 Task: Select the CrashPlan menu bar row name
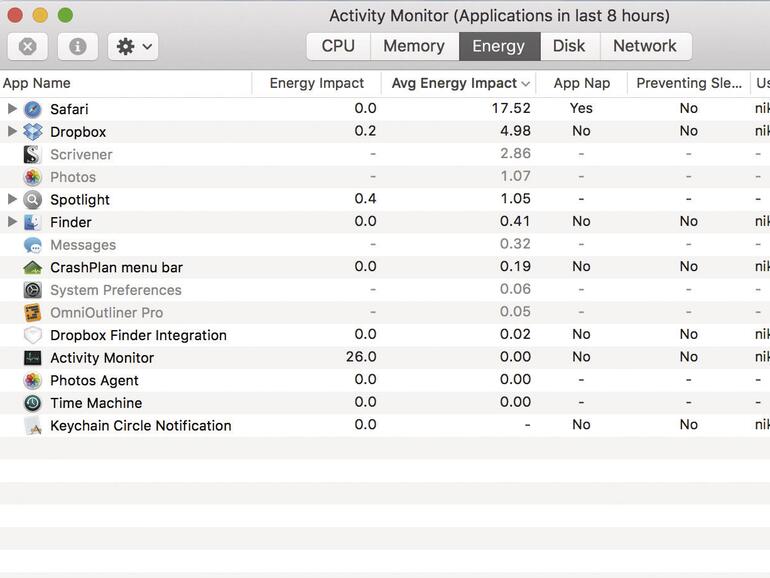coord(116,268)
